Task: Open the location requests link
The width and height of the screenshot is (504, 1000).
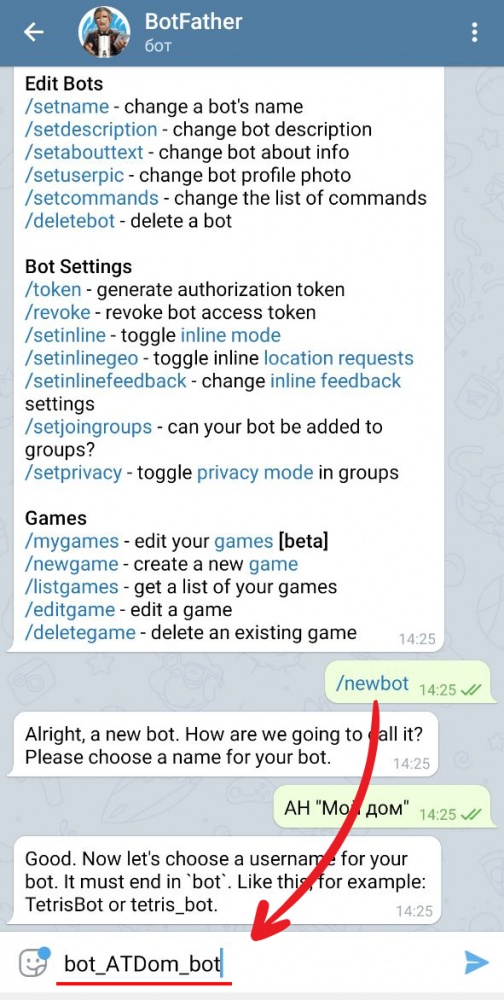Action: coord(339,358)
